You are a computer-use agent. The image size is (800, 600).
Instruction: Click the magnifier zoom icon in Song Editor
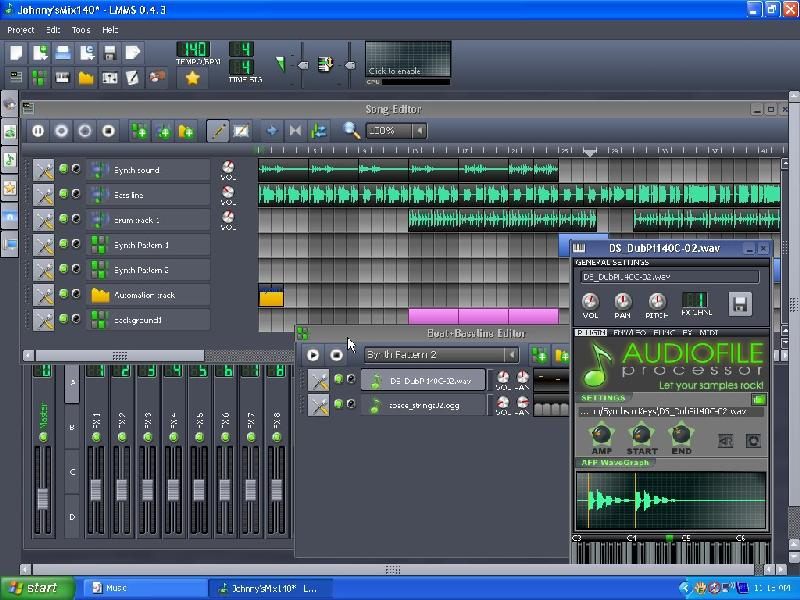point(351,130)
